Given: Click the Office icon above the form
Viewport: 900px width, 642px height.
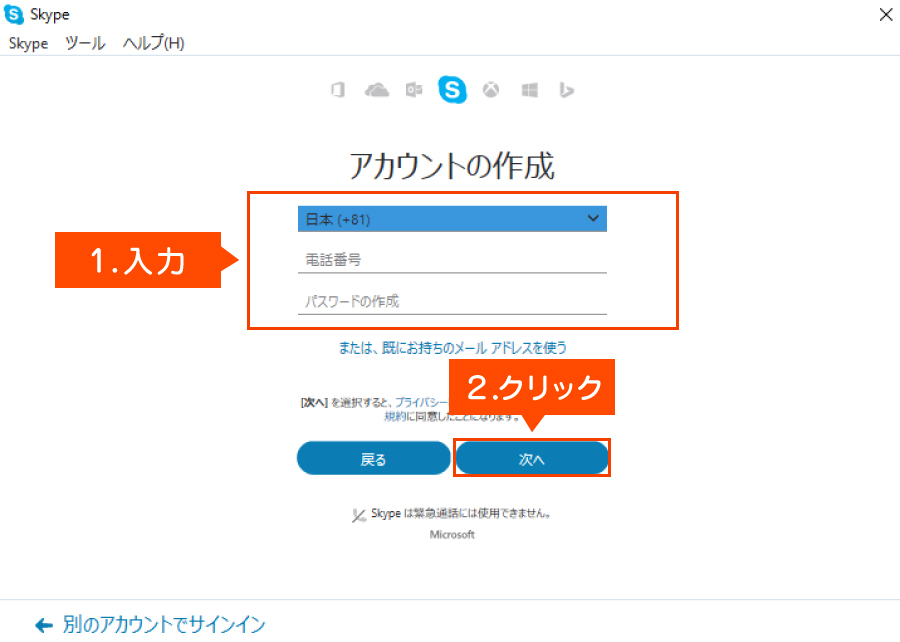Looking at the screenshot, I should click(x=337, y=90).
